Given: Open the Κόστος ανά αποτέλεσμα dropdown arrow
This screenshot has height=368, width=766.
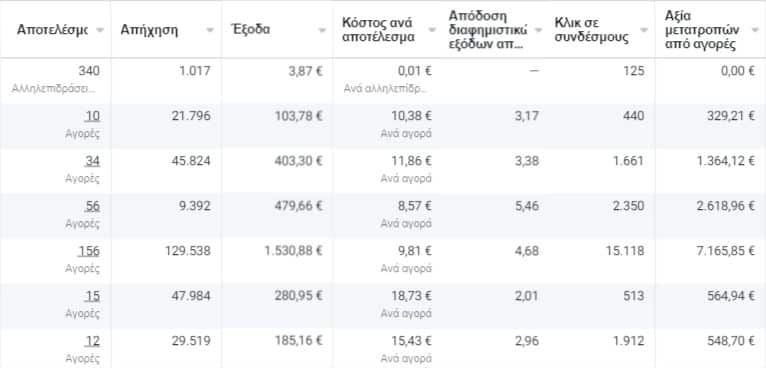Looking at the screenshot, I should (x=432, y=30).
